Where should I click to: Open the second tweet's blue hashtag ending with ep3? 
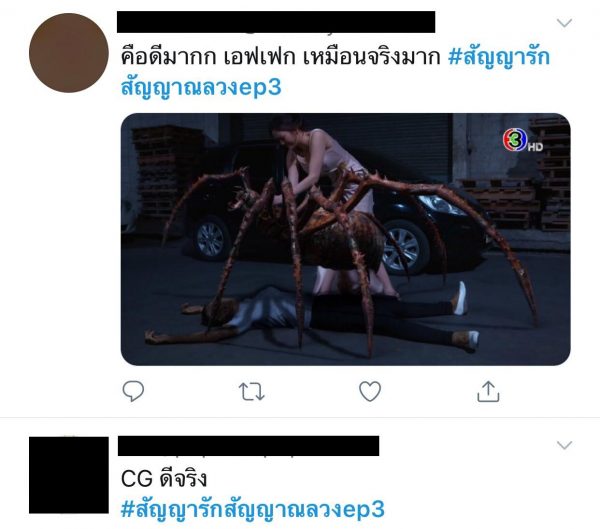pyautogui.click(x=253, y=509)
